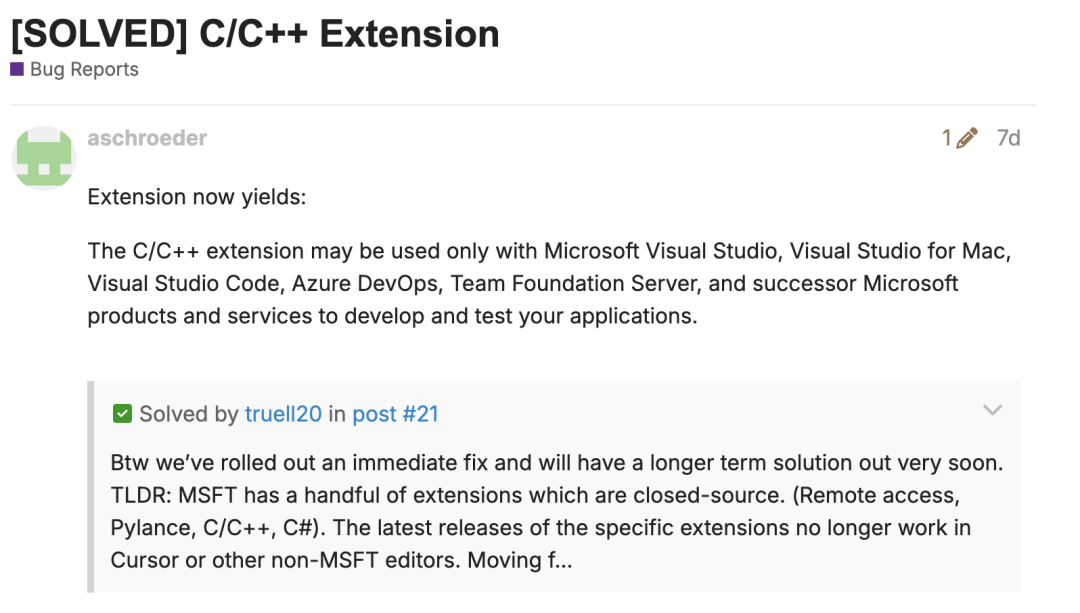Image resolution: width=1080 pixels, height=613 pixels.
Task: Open the edit history pencil icon
Action: 967,138
